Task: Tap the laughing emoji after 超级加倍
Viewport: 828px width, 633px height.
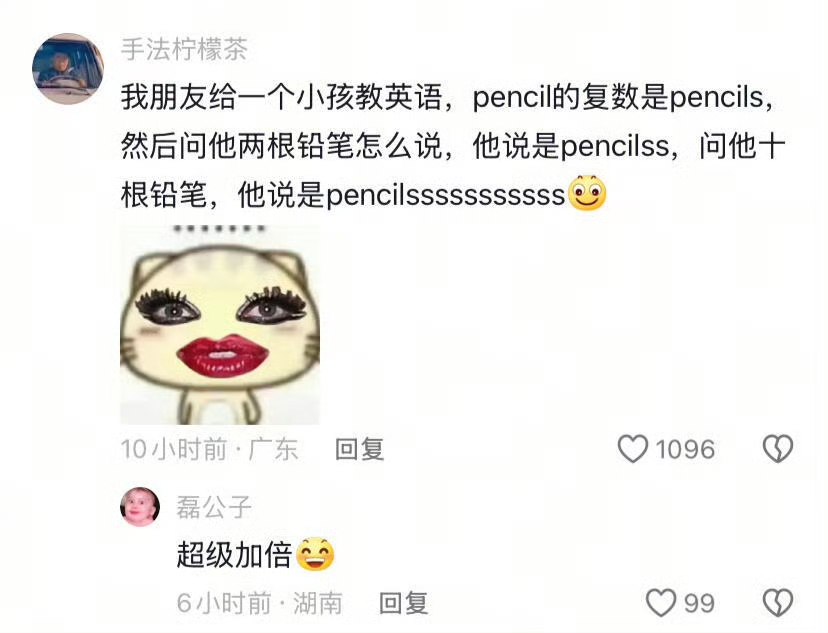Action: (x=315, y=554)
